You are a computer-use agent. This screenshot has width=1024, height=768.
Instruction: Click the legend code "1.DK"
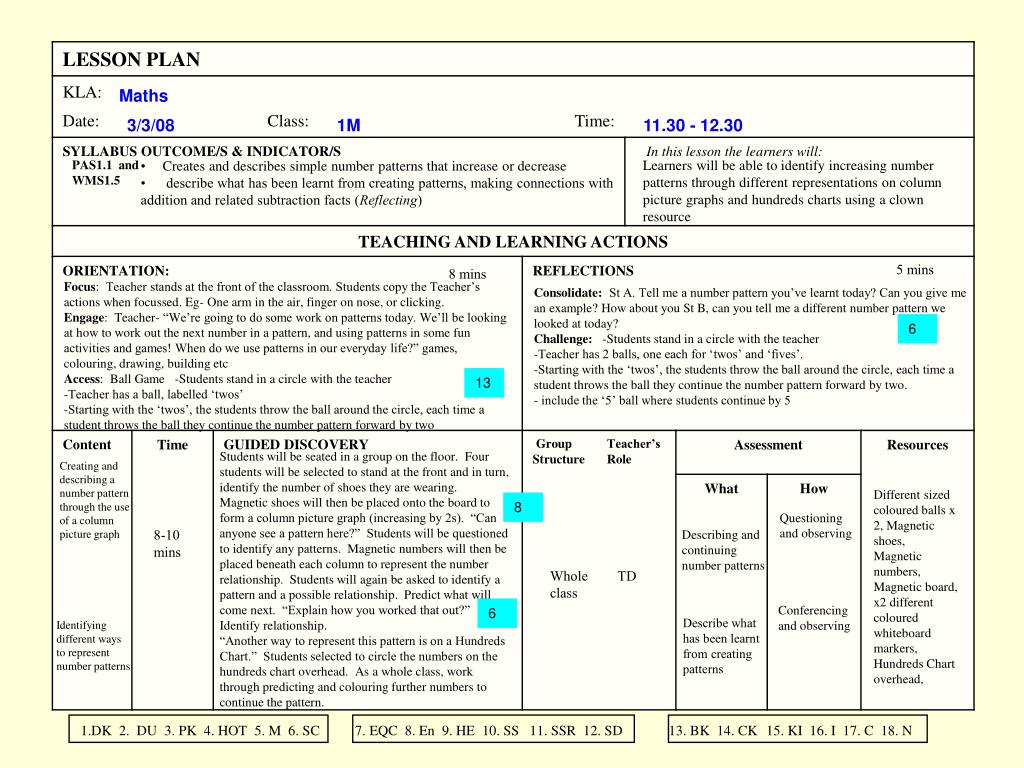coord(96,731)
